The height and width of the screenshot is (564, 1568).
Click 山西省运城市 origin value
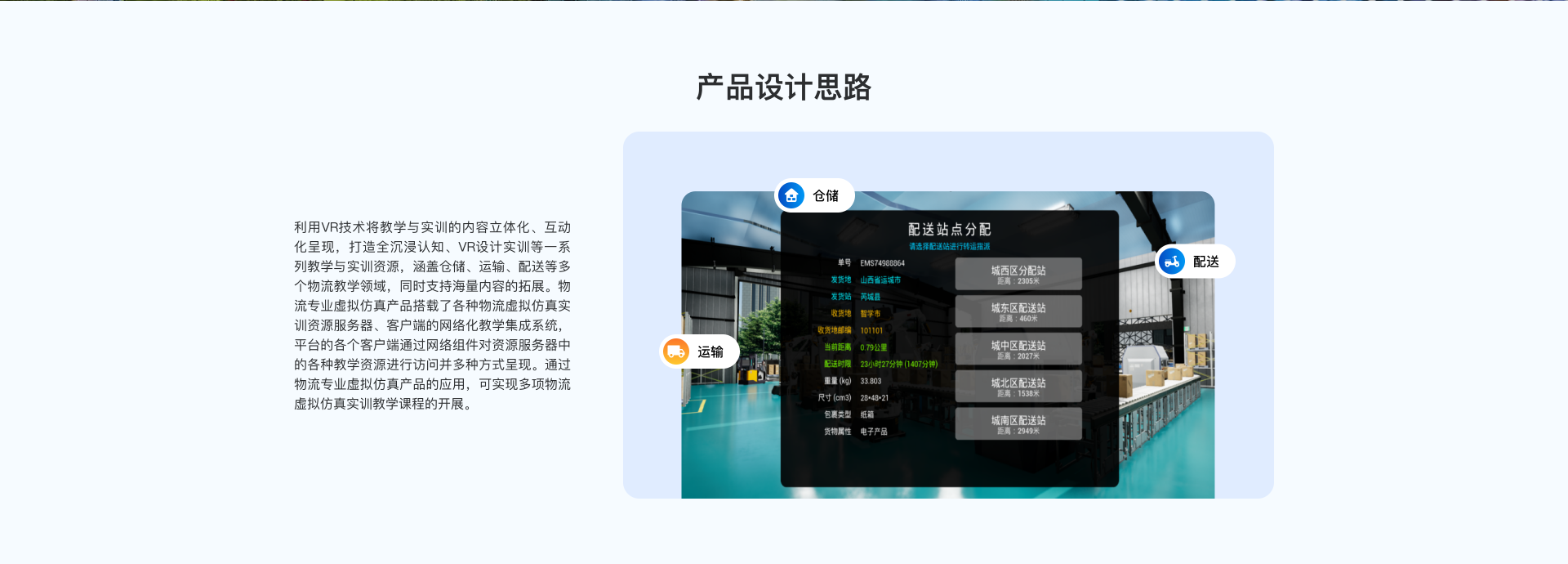coord(880,280)
